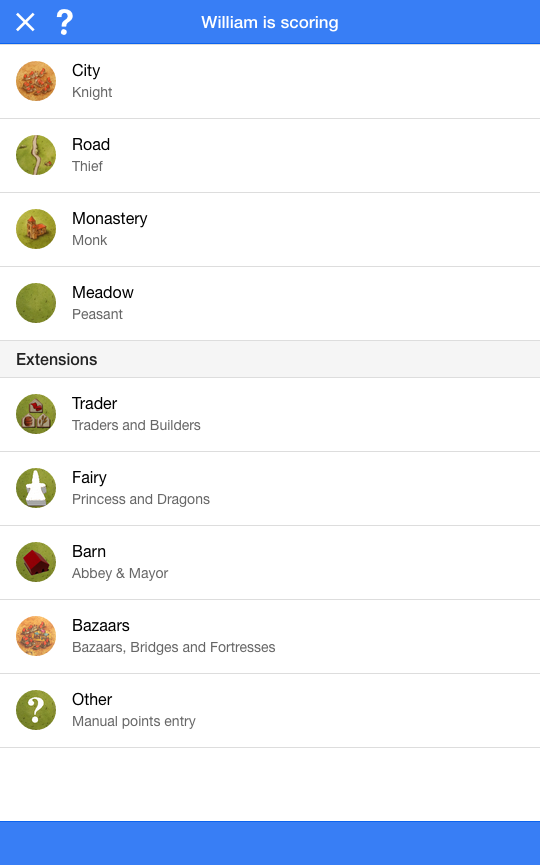Choose Monastery Monk scoring entry
Screen dimensions: 540x865
(x=270, y=229)
